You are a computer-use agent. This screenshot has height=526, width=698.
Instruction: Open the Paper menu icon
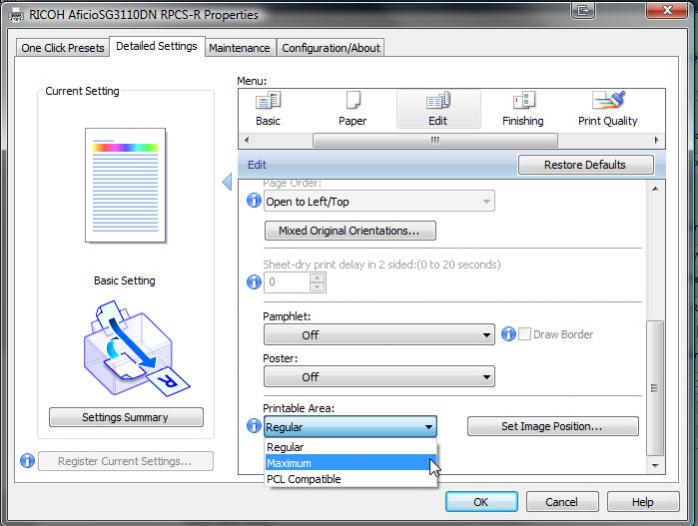353,109
